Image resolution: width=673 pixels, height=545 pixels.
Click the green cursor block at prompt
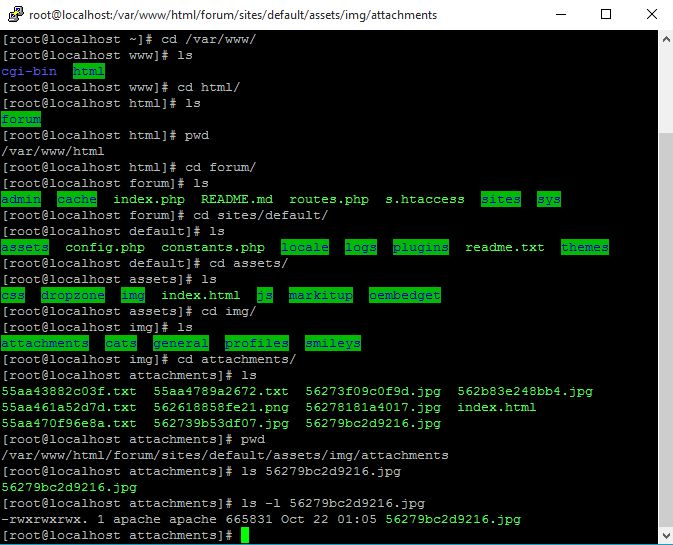pyautogui.click(x=245, y=535)
